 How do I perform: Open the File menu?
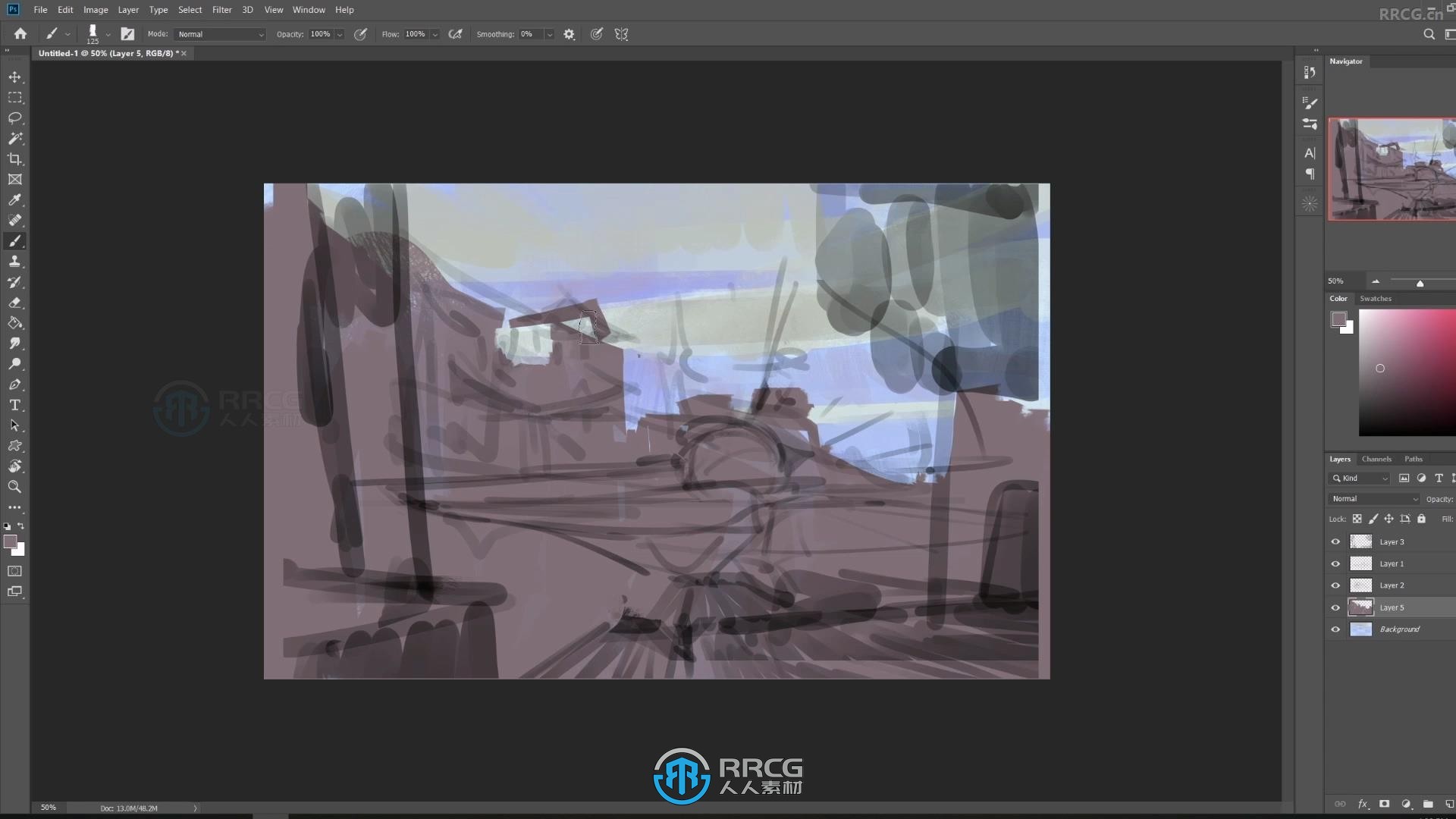[40, 10]
